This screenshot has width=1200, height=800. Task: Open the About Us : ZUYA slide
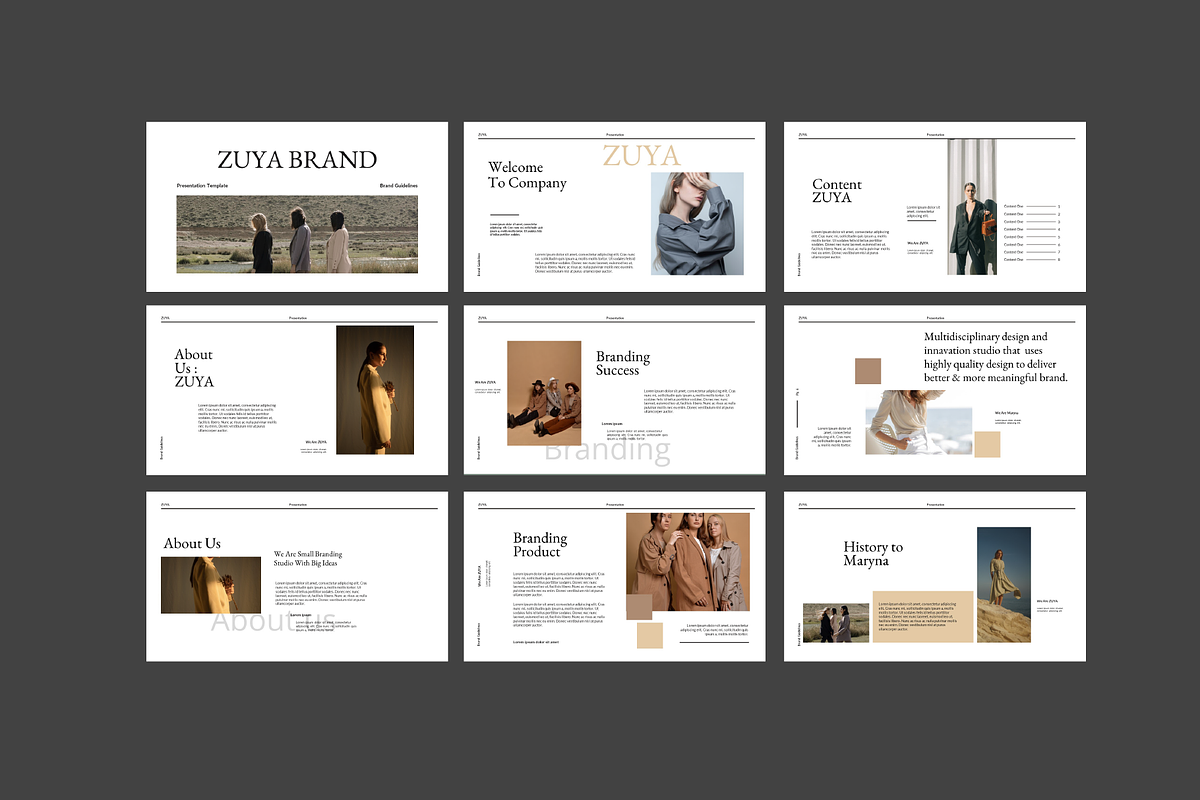(x=297, y=390)
